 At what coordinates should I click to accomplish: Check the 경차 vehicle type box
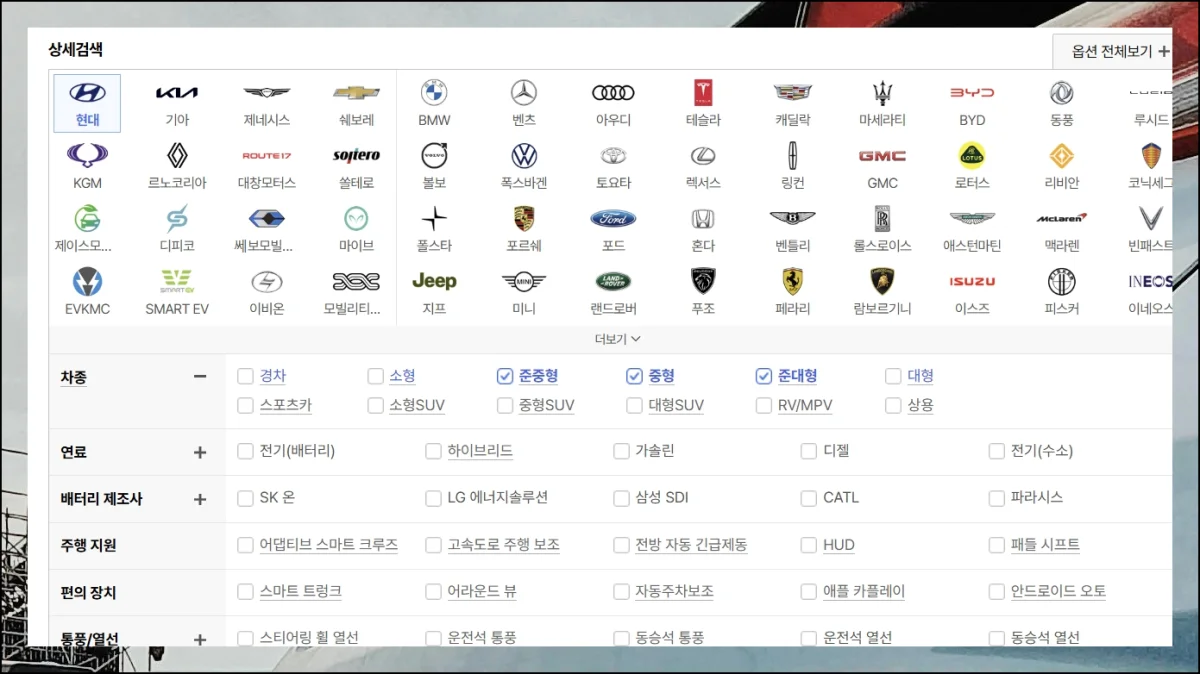pos(245,376)
